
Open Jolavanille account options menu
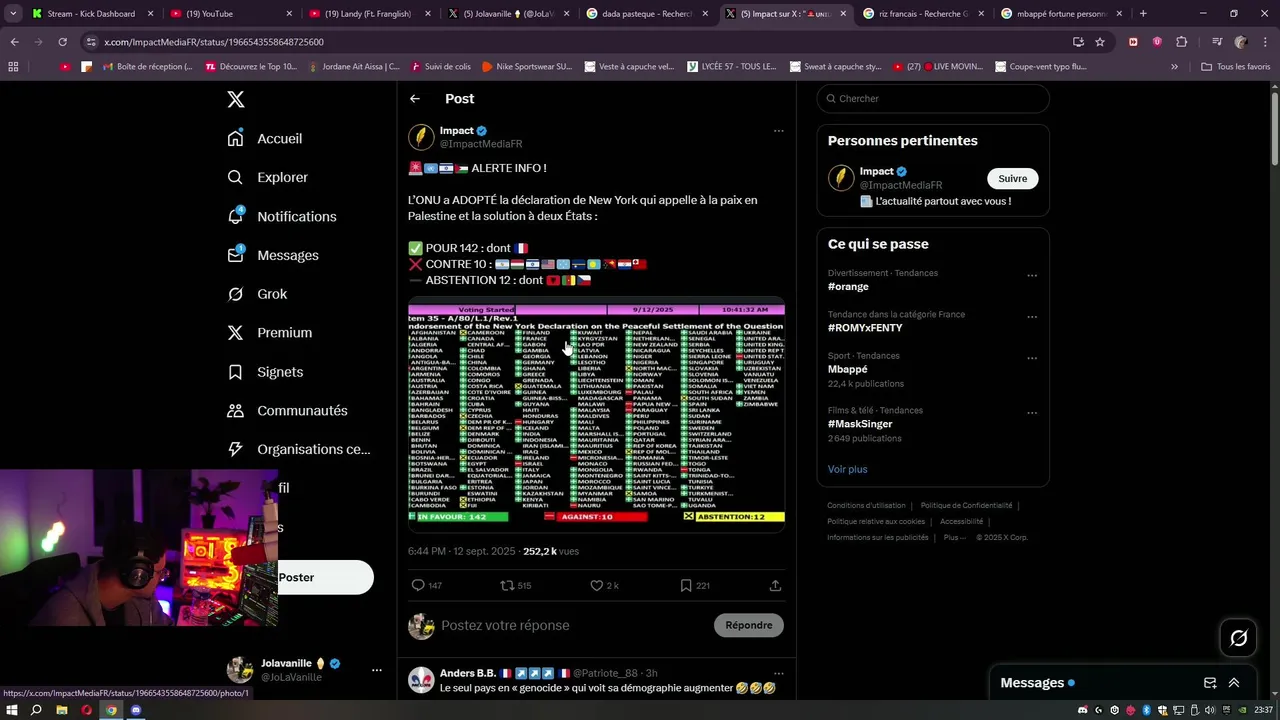376,670
